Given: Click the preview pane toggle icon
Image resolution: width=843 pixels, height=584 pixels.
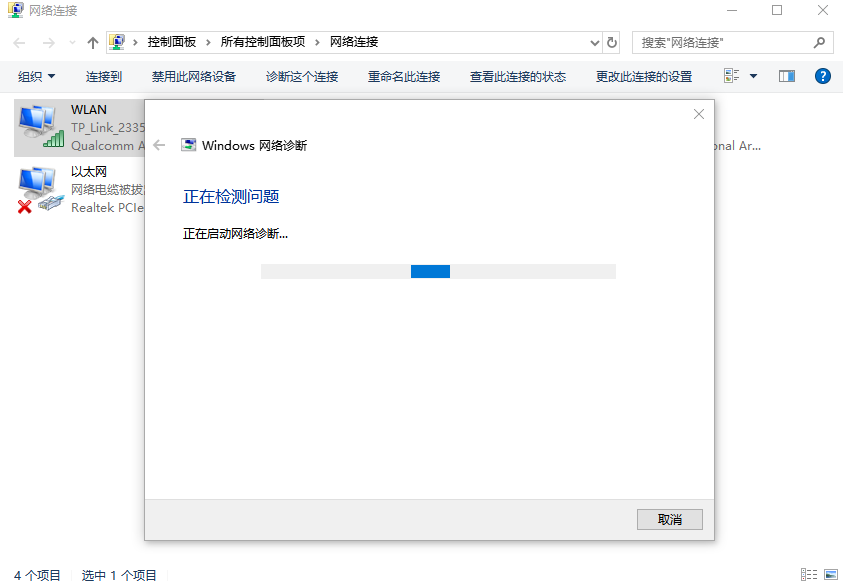Looking at the screenshot, I should pos(786,75).
